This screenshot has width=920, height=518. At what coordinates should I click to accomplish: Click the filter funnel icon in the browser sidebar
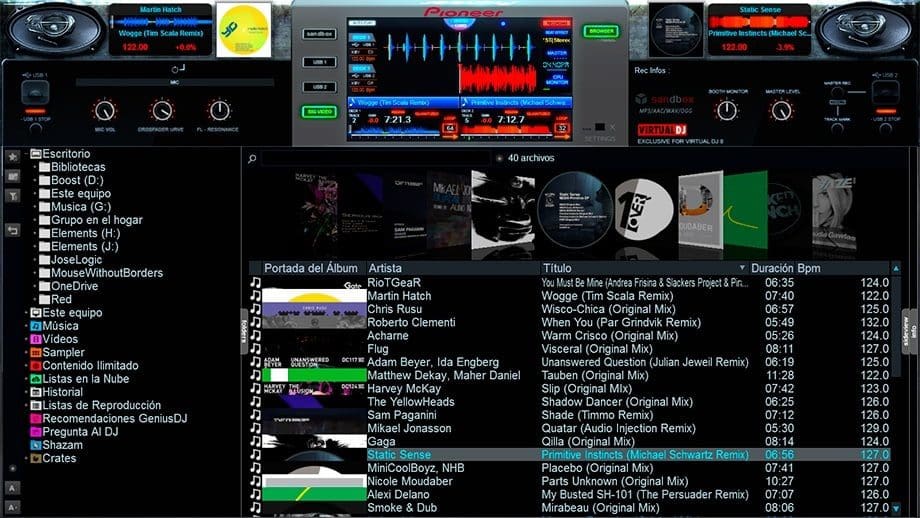pos(12,196)
